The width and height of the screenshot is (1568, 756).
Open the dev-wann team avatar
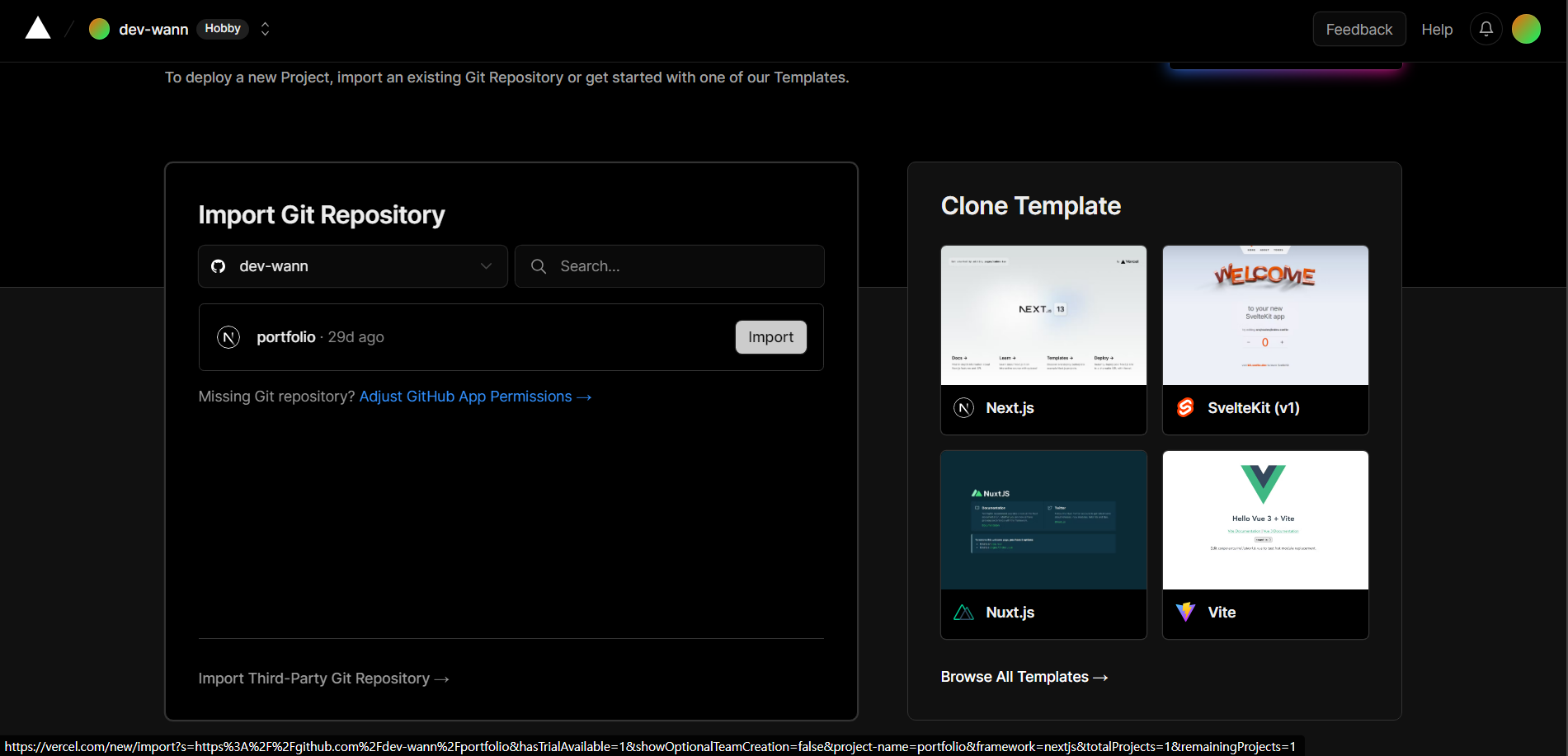99,29
